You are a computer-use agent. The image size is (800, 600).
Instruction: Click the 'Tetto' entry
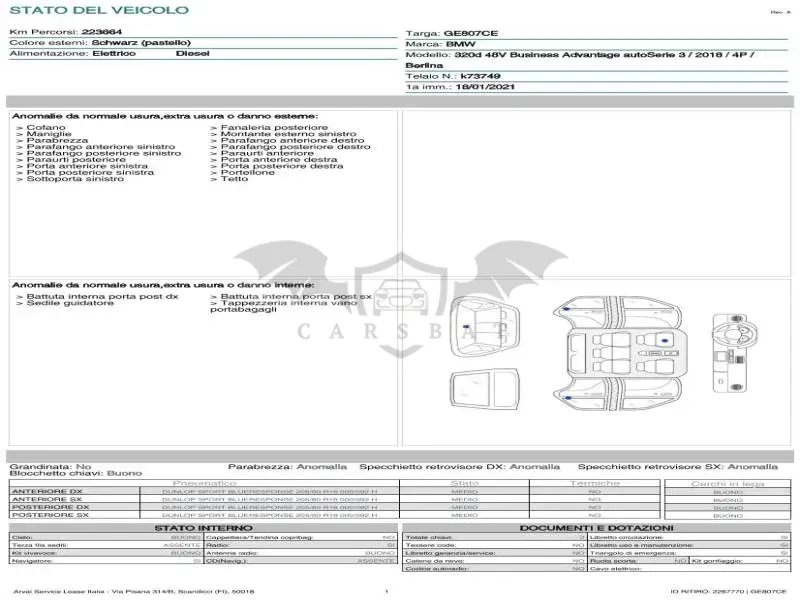pos(234,179)
